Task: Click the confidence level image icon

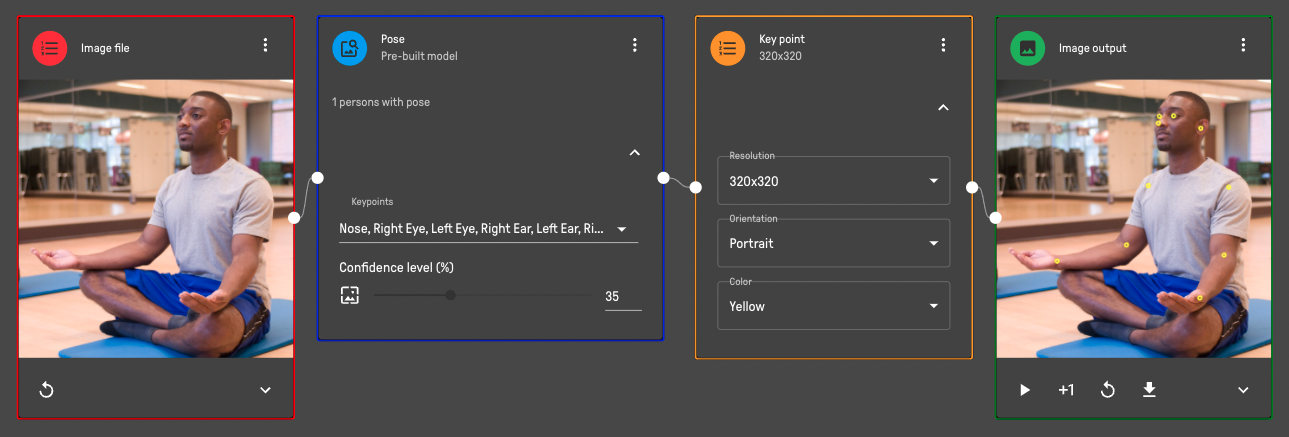Action: [349, 295]
